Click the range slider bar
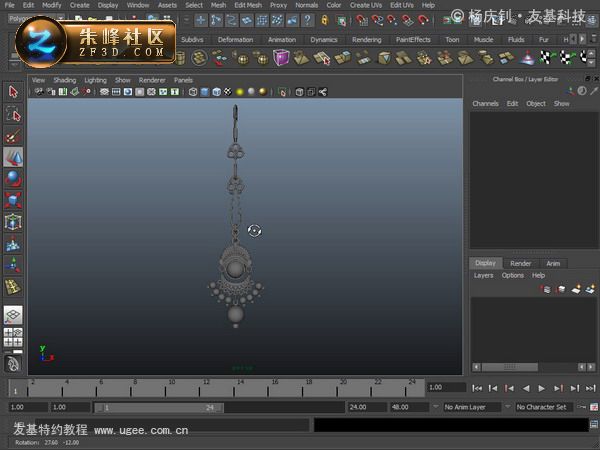 [x=159, y=408]
